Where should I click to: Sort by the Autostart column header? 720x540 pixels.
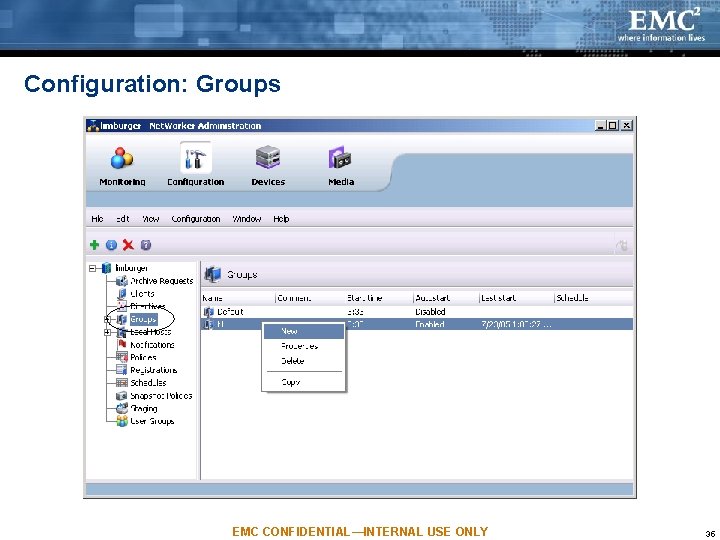[x=446, y=298]
